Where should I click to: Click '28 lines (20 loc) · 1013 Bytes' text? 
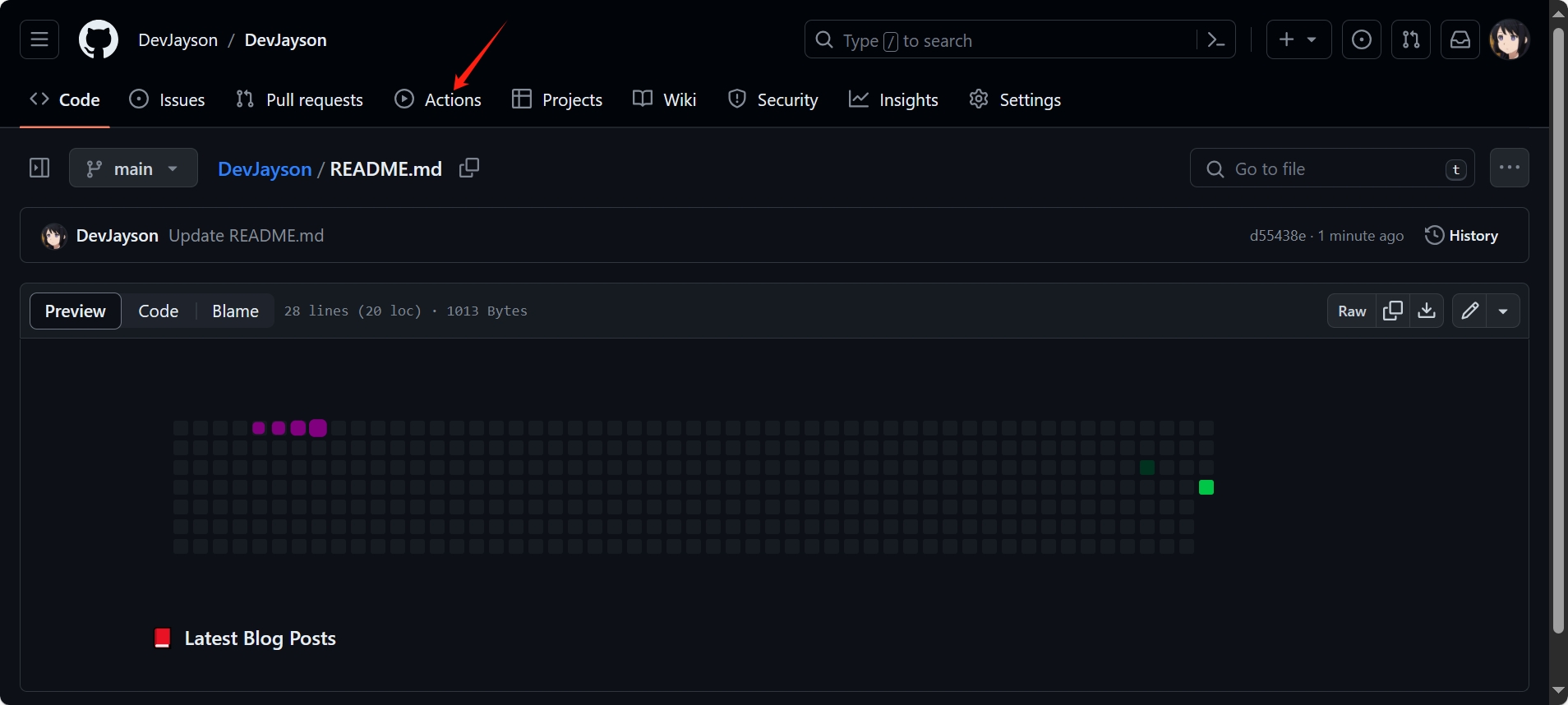coord(406,311)
